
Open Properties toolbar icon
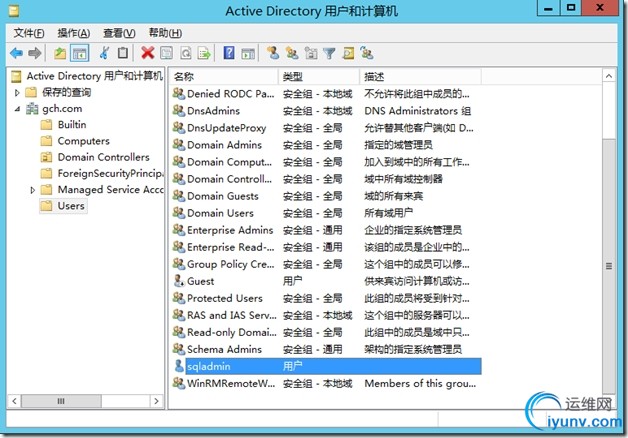167,53
